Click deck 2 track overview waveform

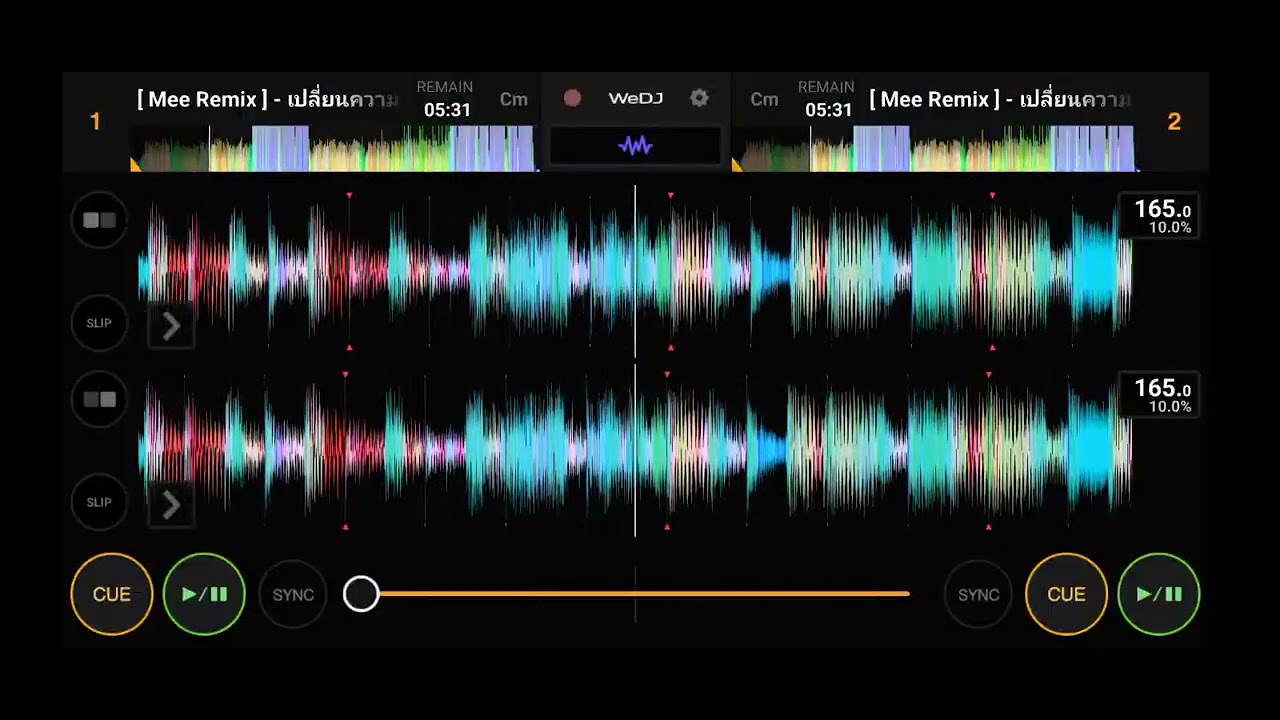coord(936,149)
